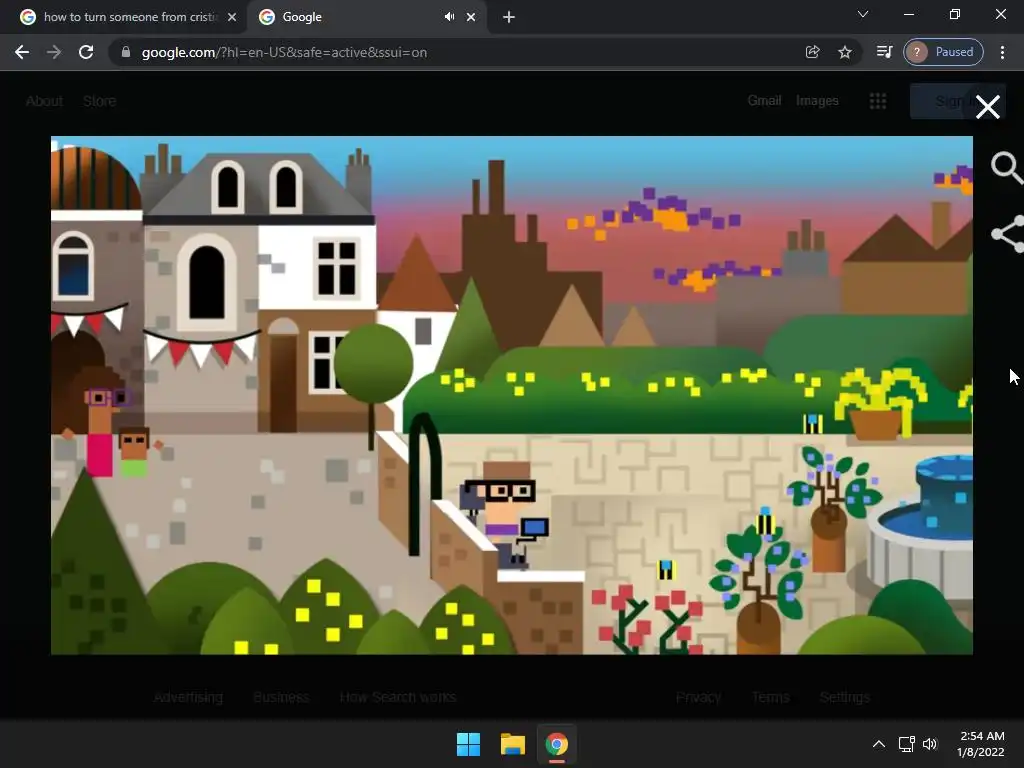Click the Store link
The height and width of the screenshot is (768, 1024).
pos(99,101)
